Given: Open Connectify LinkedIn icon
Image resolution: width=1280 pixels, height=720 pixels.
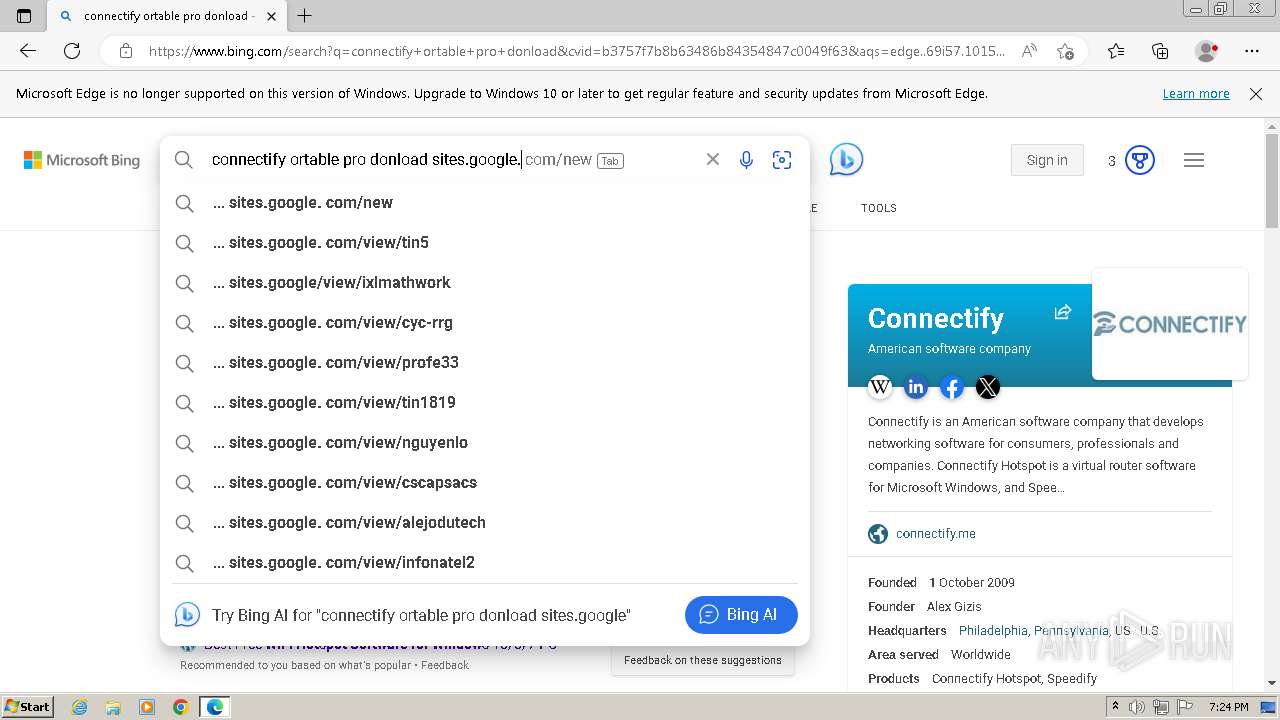Looking at the screenshot, I should 916,387.
